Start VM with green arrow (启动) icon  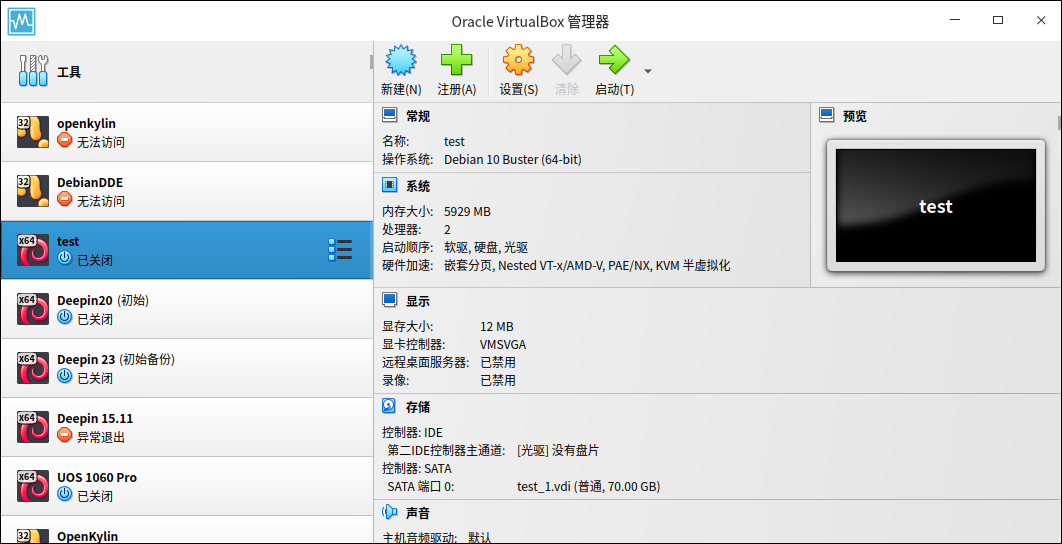[613, 62]
